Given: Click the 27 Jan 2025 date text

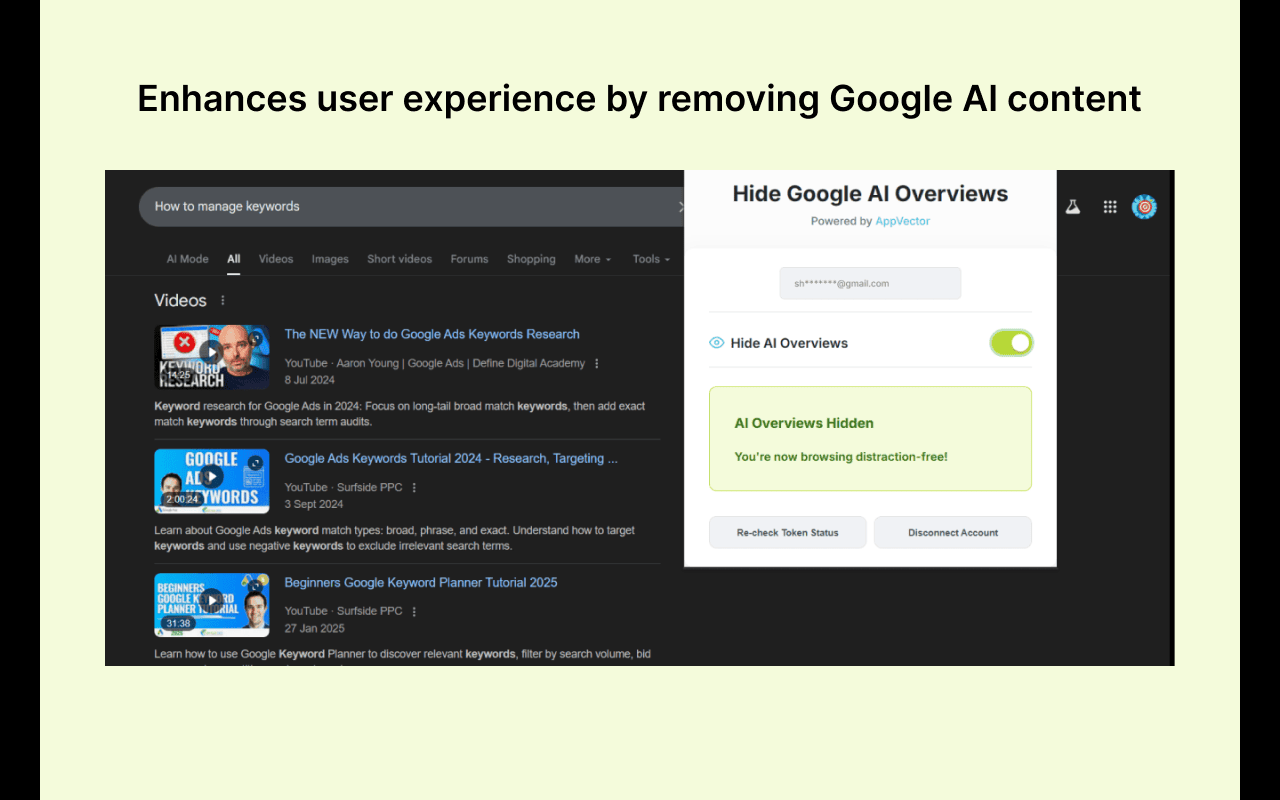Looking at the screenshot, I should 314,628.
